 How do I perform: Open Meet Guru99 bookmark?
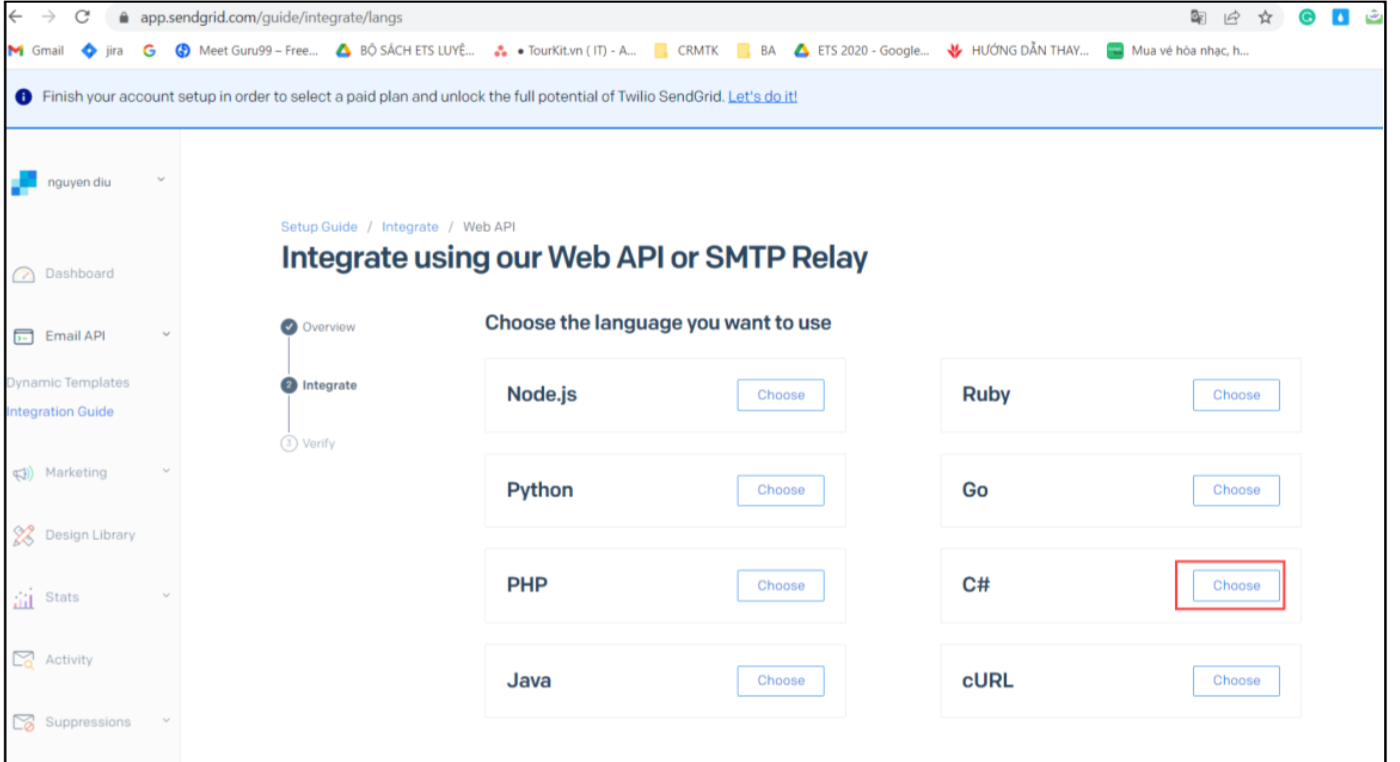(247, 51)
